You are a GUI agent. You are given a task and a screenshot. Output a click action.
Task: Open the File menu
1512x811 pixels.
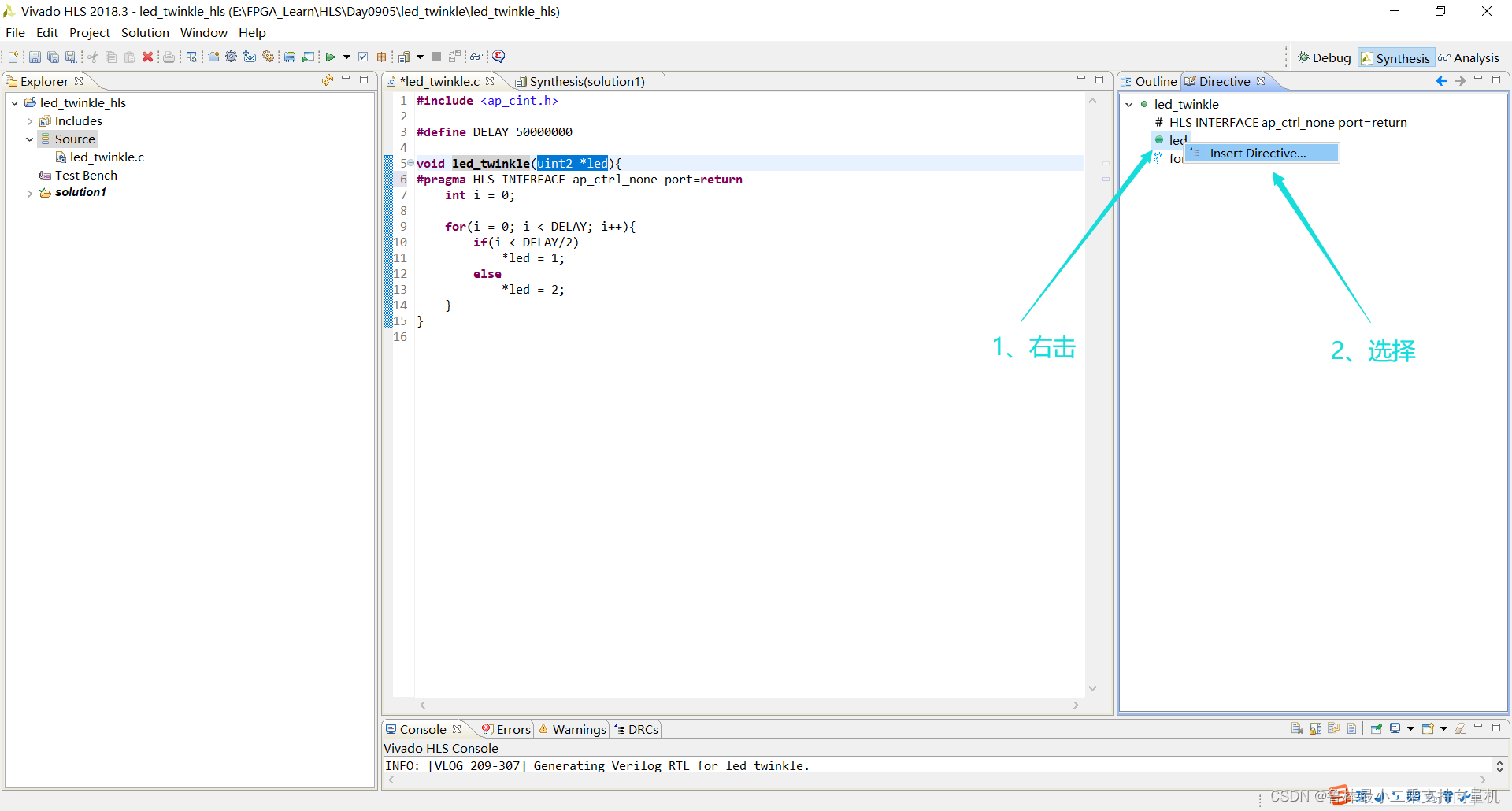tap(15, 32)
